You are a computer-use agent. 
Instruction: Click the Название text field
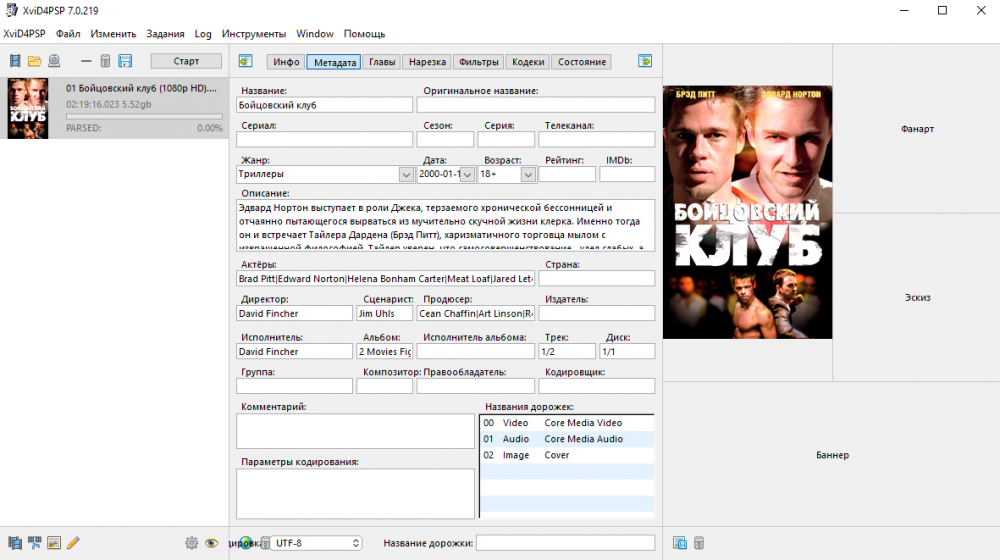324,105
